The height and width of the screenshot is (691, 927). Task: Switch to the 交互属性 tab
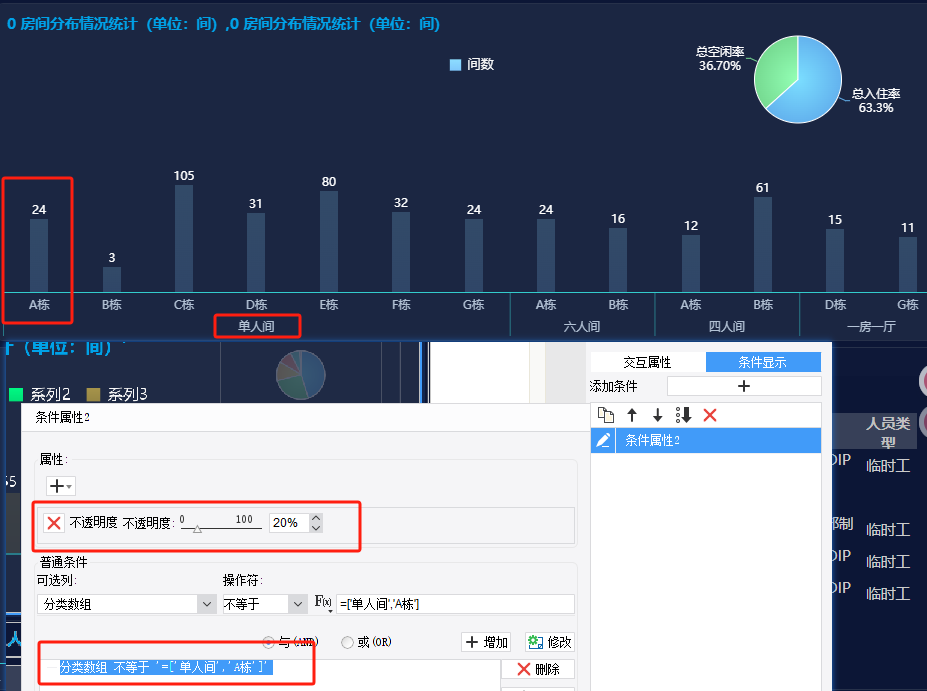[647, 362]
